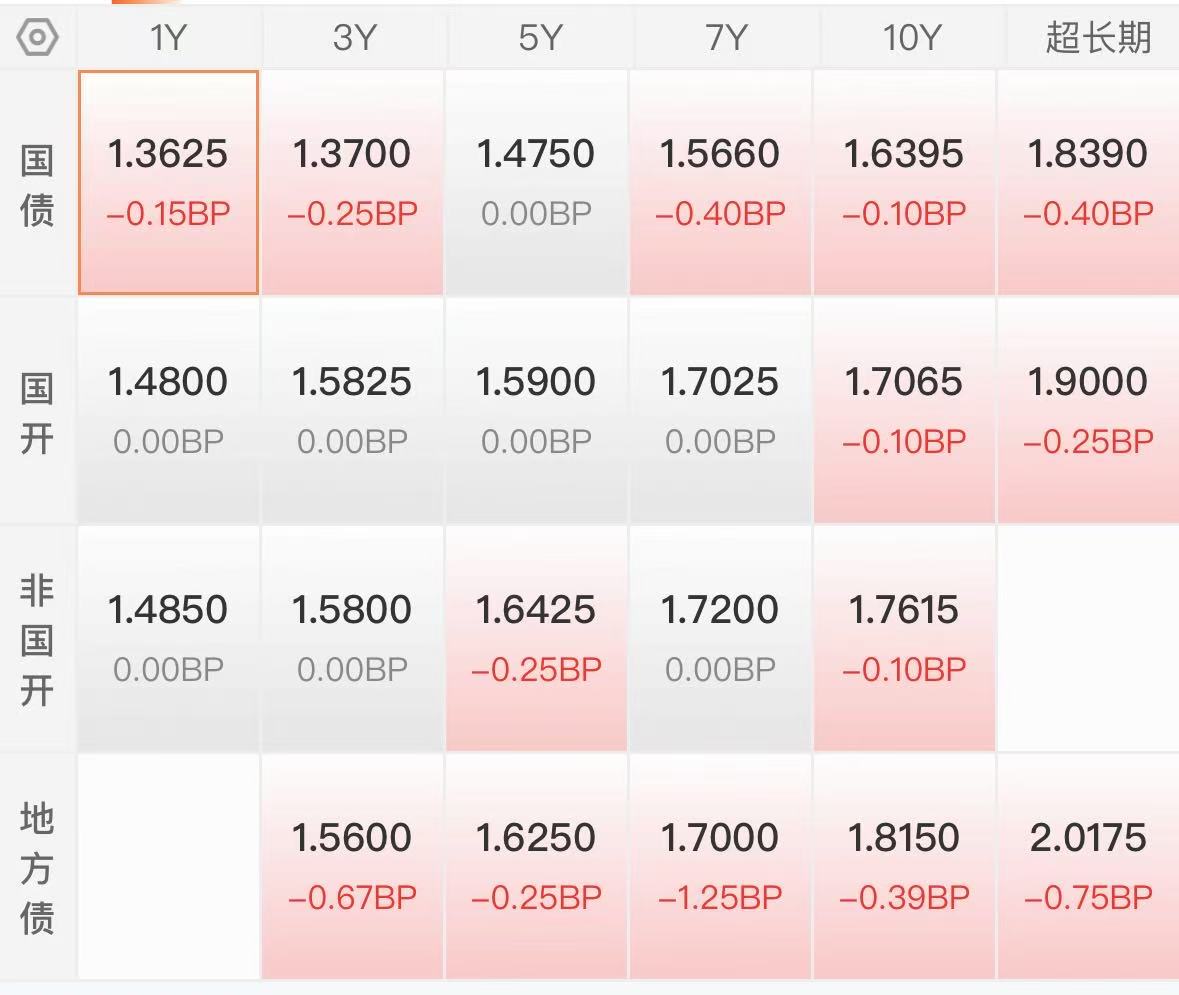Click 地方债 3Y cell 1.5600
The image size is (1179, 995).
352,866
